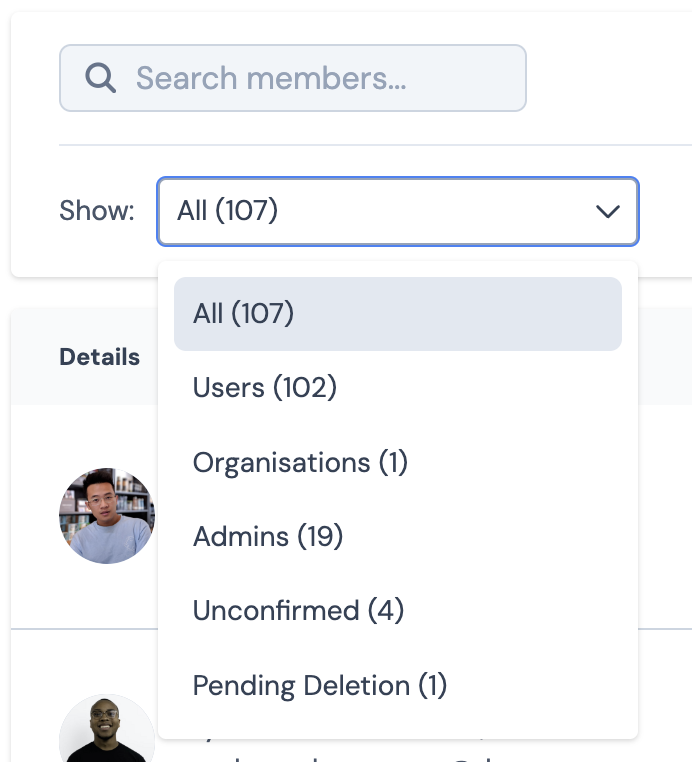Select the highlighted All (107) option
This screenshot has height=762, width=692.
[x=397, y=314]
